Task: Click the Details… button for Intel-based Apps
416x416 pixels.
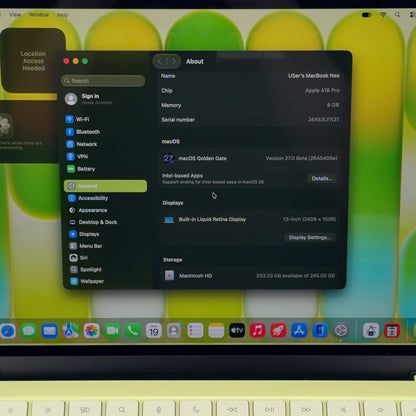Action: click(322, 178)
